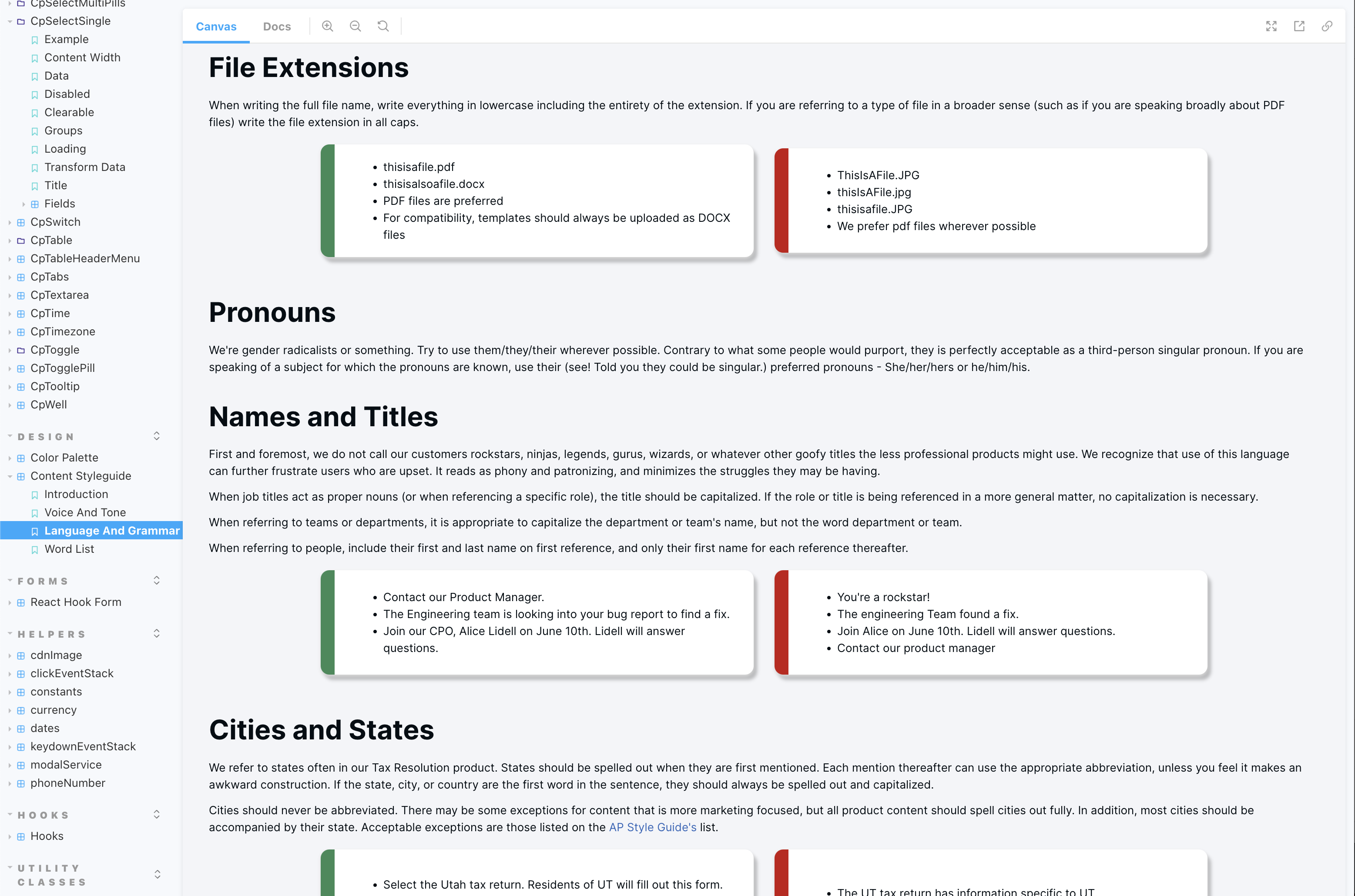The image size is (1355, 896).
Task: Click the Word List bookmark icon
Action: pos(35,550)
